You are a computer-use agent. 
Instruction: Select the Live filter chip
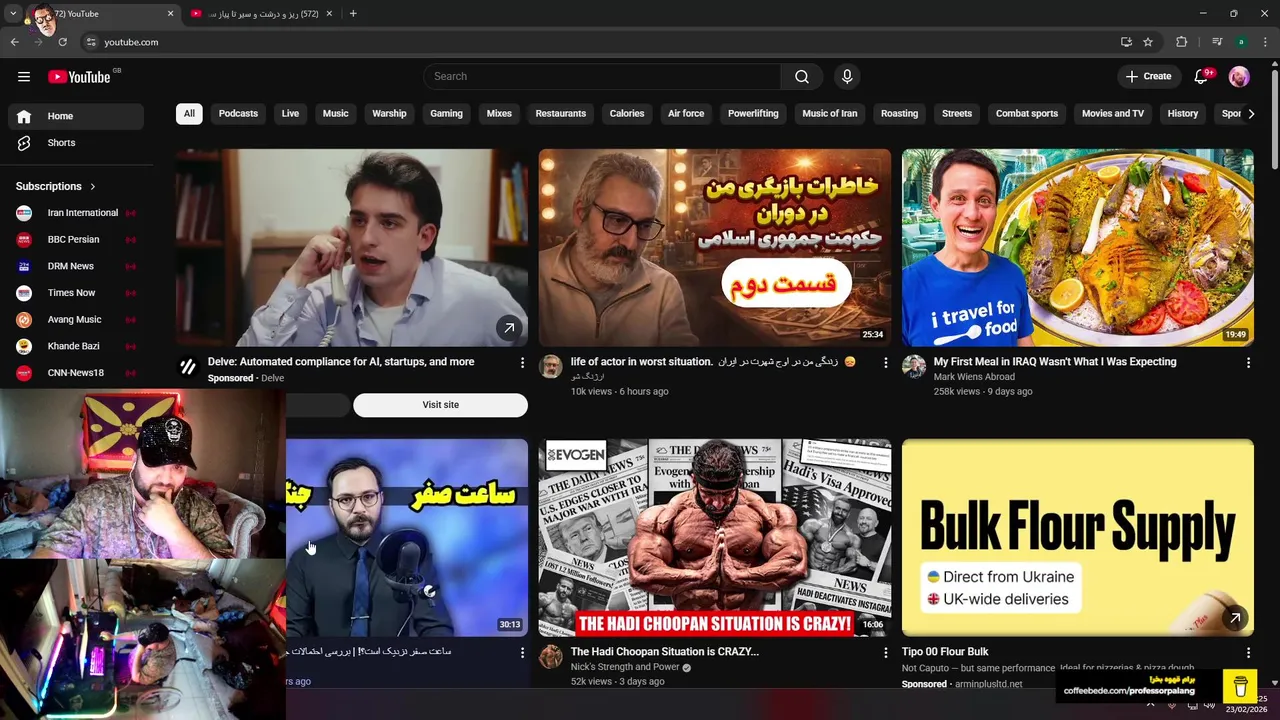tap(290, 114)
